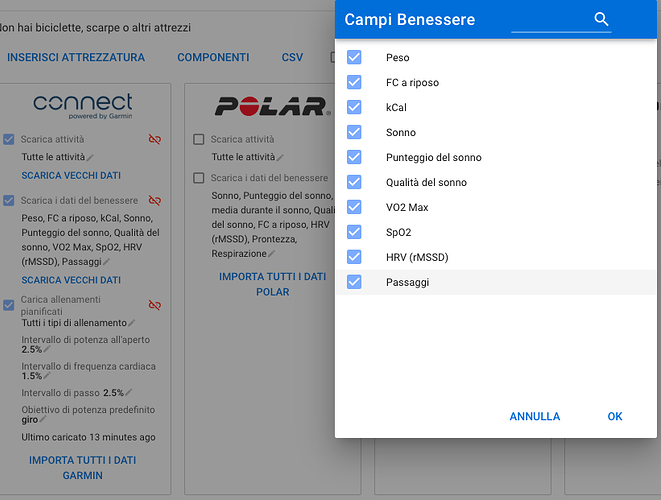Edit Garmin Tutte le attività pencil icon
The image size is (661, 500).
(x=90, y=158)
